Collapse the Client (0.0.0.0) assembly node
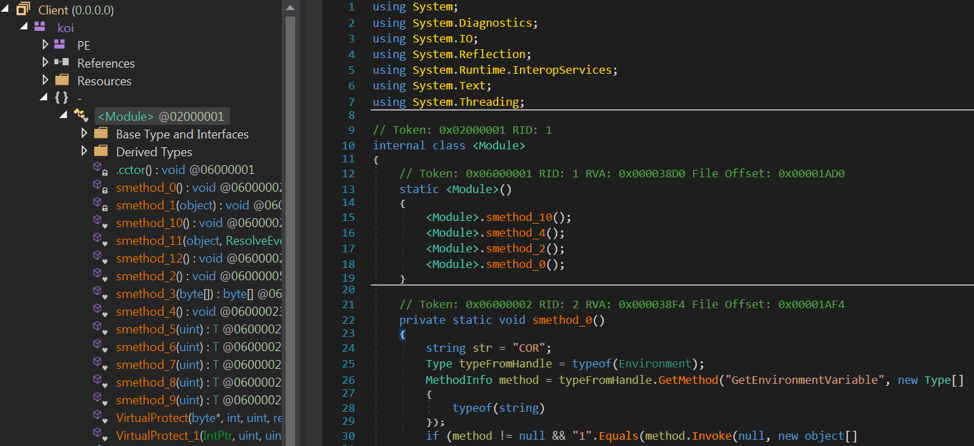974x446 pixels. point(5,10)
